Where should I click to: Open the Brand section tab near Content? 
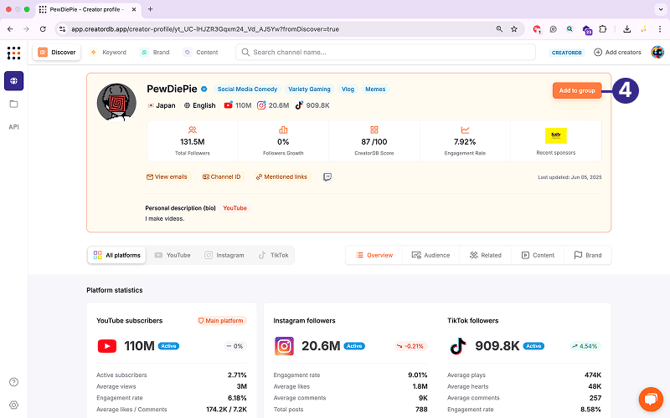(x=588, y=255)
